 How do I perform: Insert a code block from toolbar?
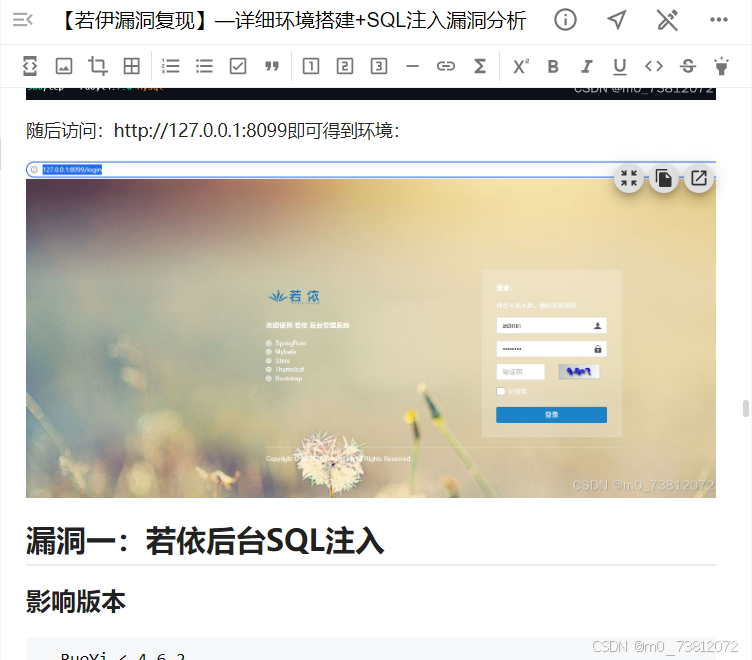coord(30,66)
